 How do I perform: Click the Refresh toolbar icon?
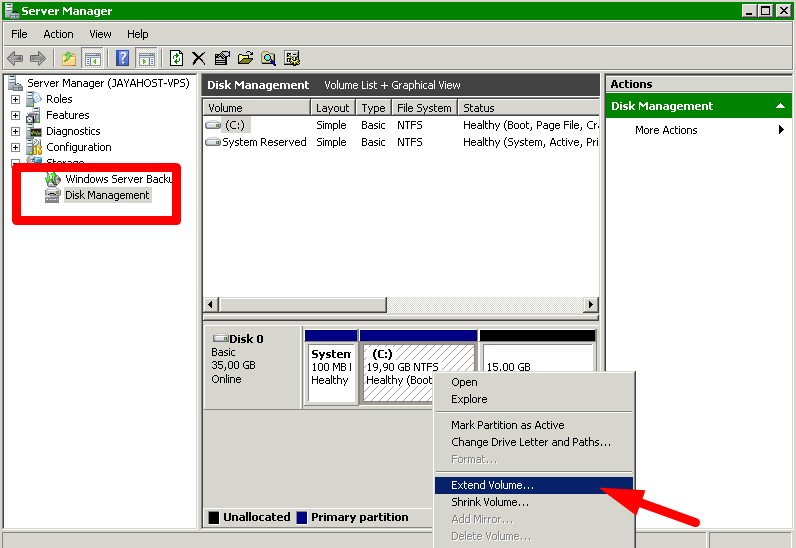(x=176, y=58)
